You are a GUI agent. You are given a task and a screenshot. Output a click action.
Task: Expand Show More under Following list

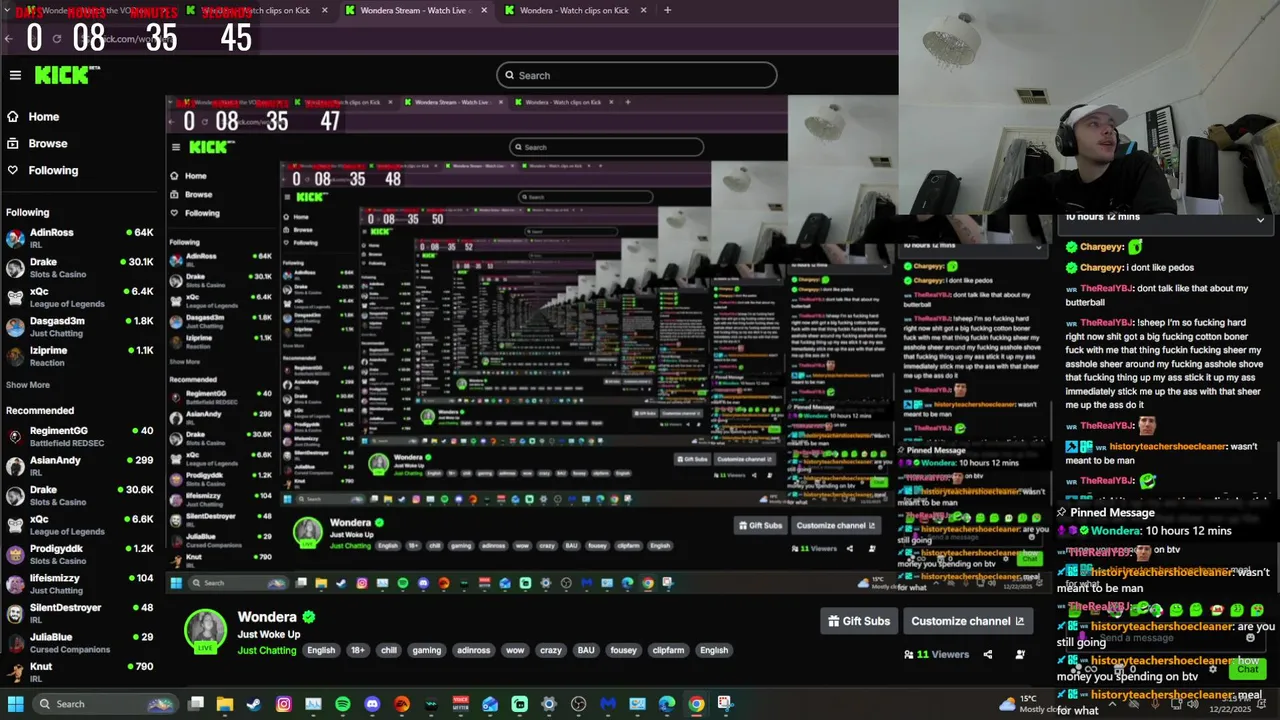[28, 385]
